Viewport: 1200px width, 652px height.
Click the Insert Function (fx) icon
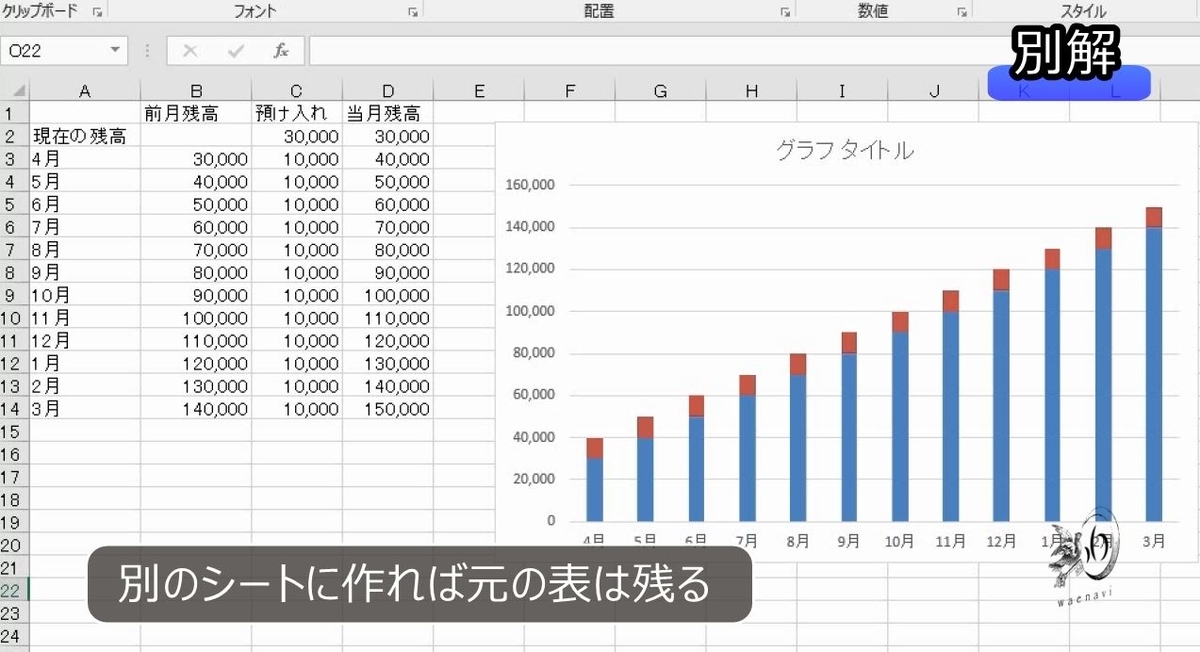pyautogui.click(x=279, y=50)
